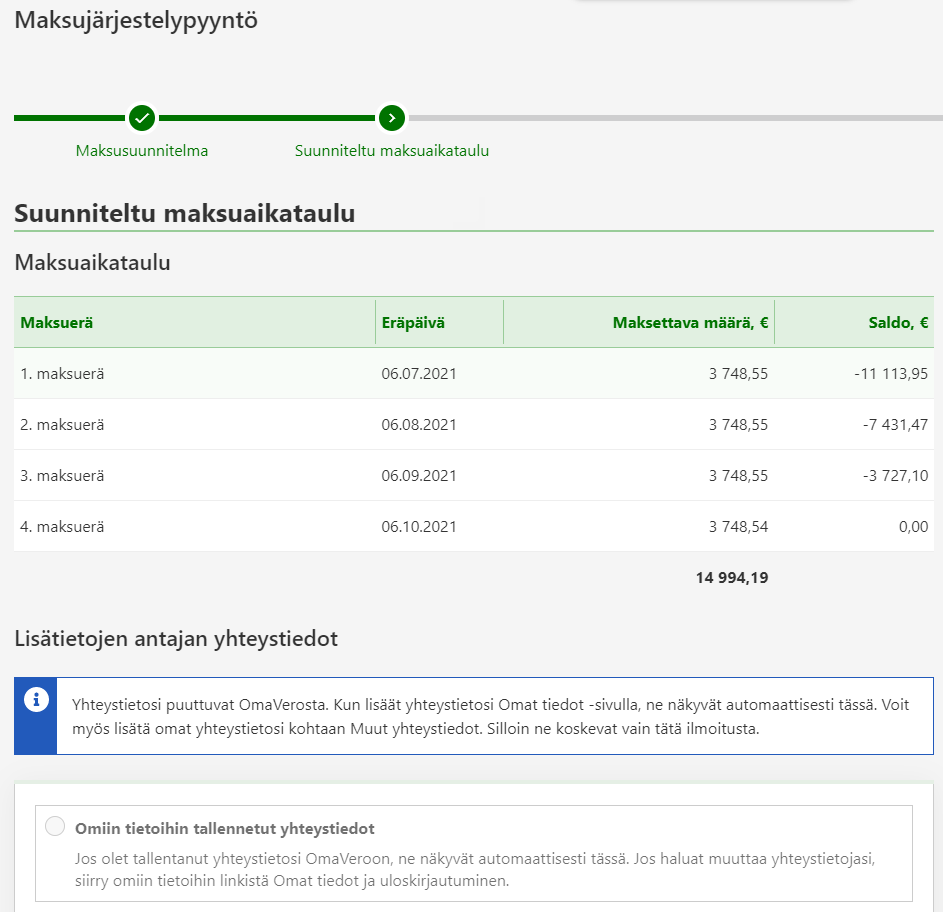Click the Maksujärjestelypyyntö page title
Screen dimensions: 943x912
[136, 20]
